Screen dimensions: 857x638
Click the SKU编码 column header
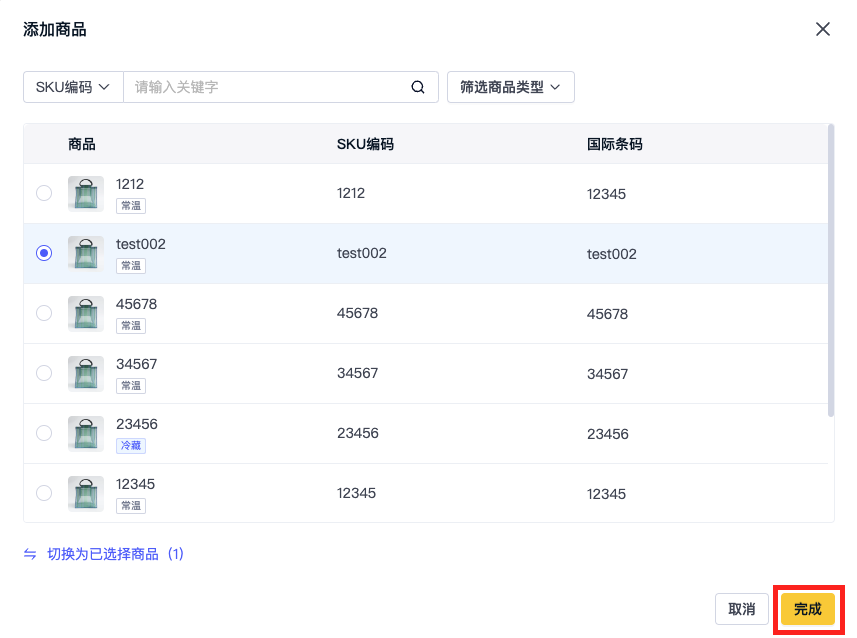(365, 144)
